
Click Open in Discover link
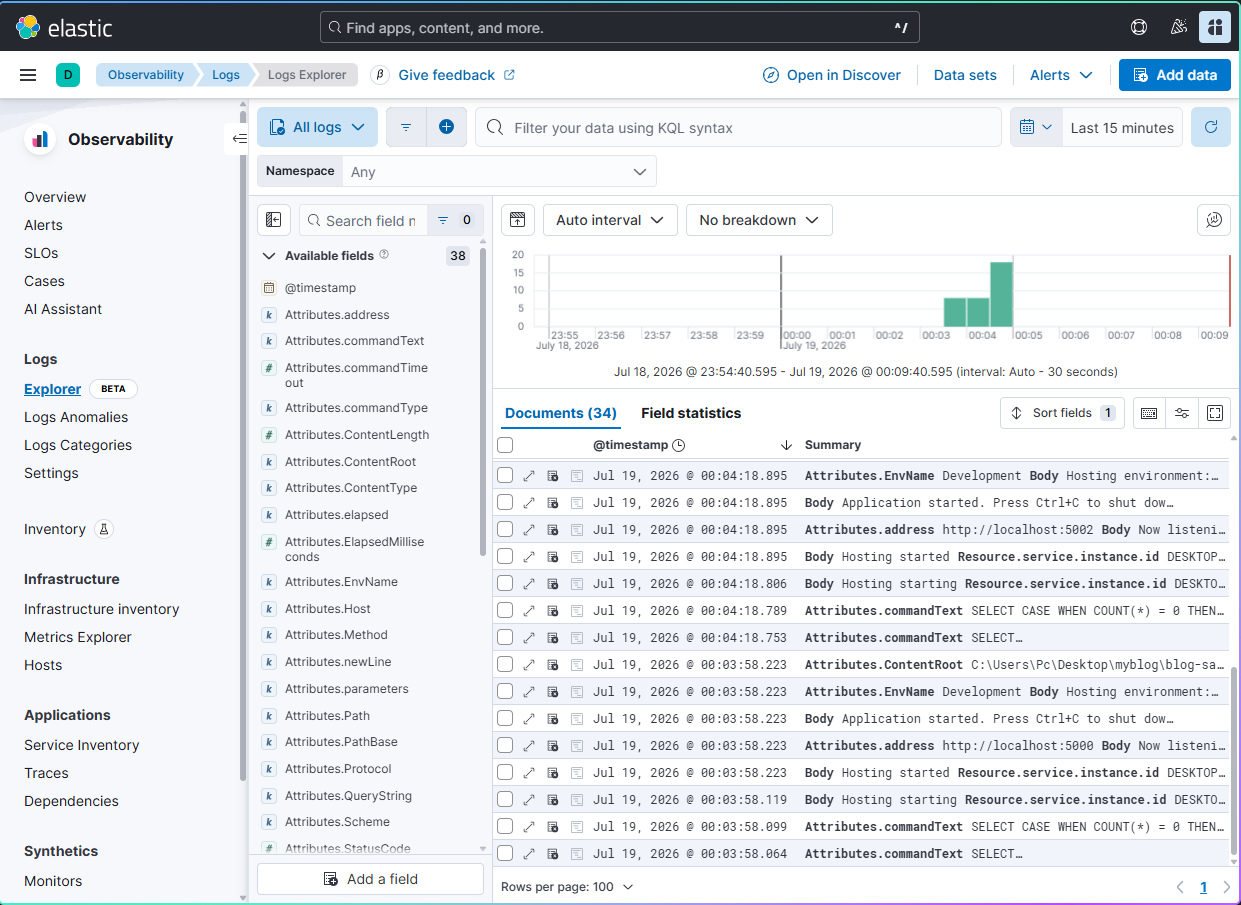coord(831,75)
